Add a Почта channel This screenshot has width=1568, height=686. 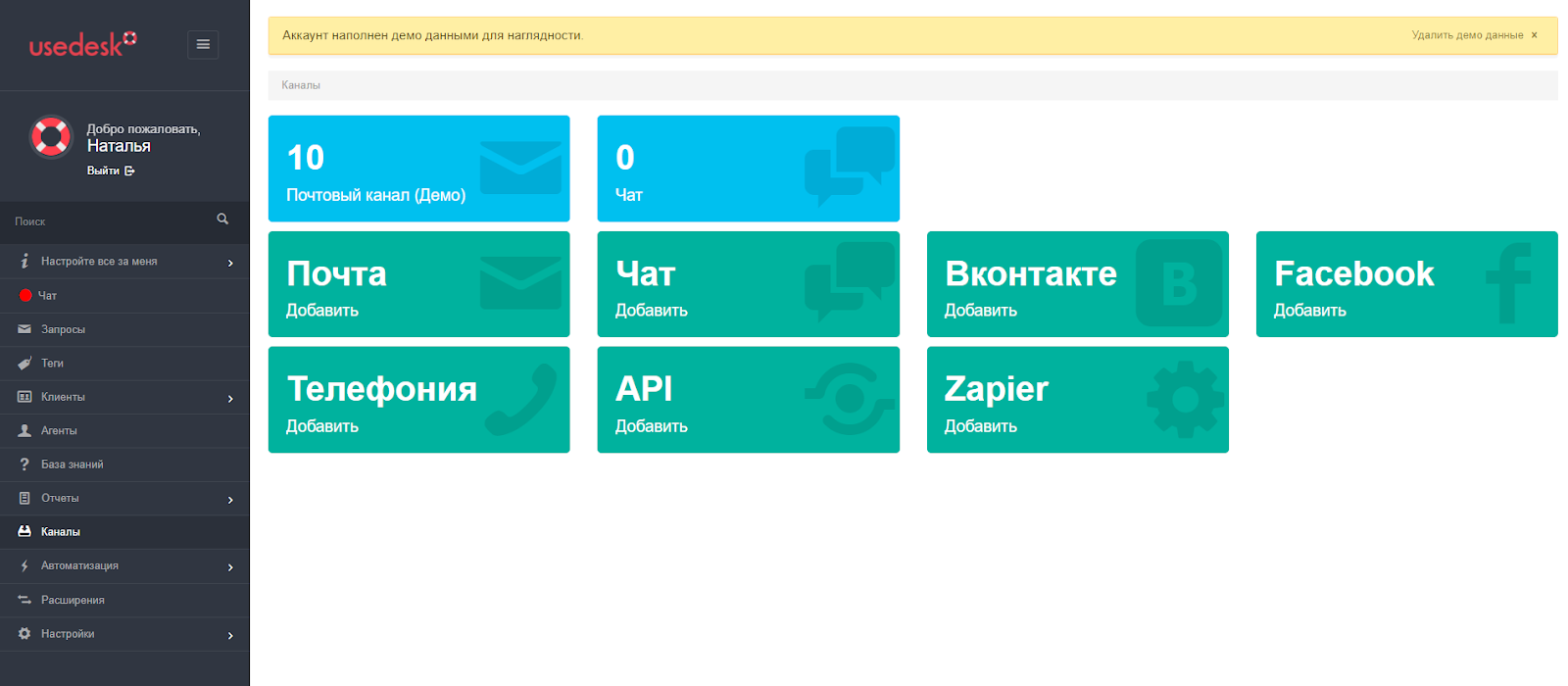coord(418,284)
